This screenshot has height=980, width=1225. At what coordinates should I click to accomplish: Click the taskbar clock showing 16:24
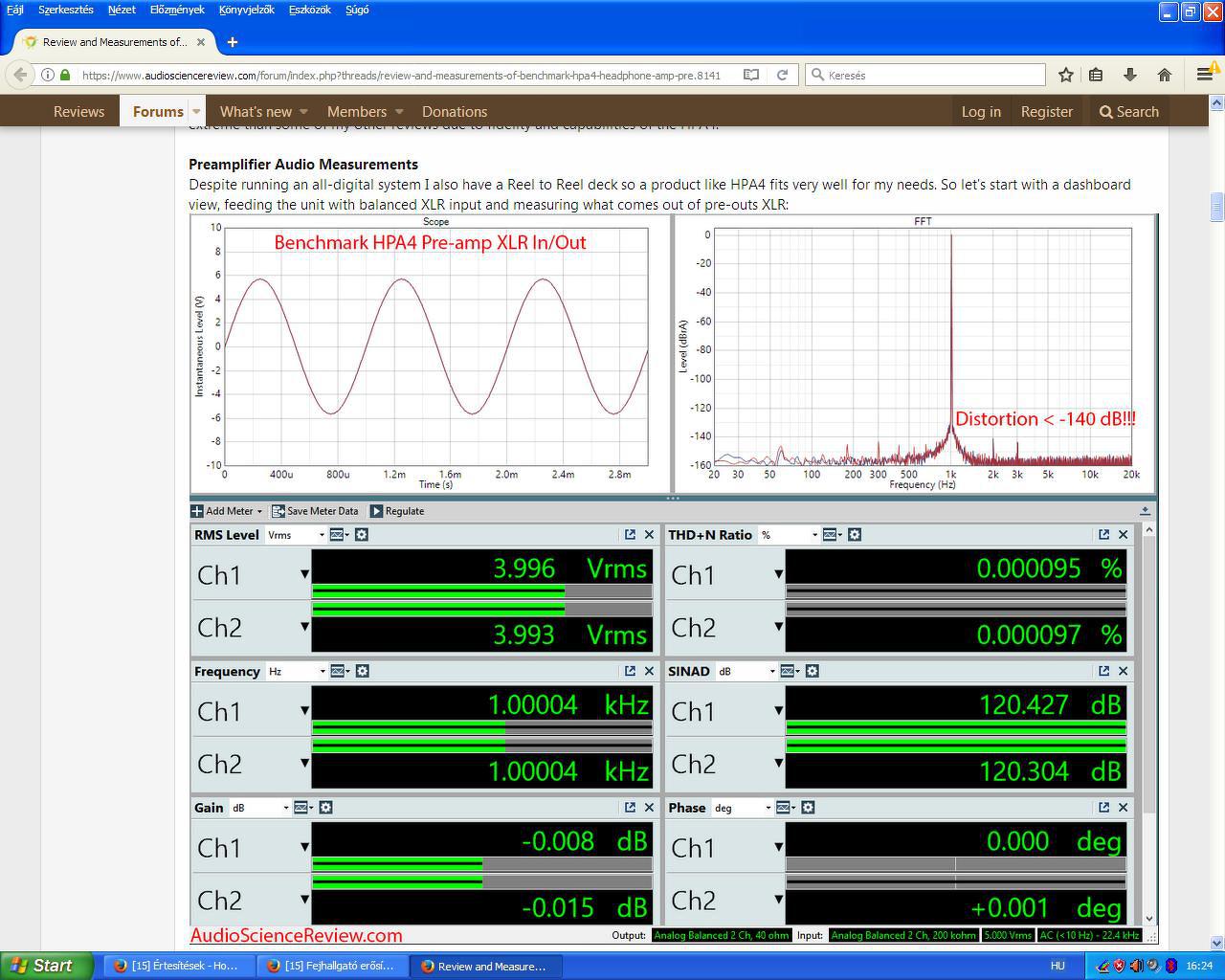click(1199, 966)
